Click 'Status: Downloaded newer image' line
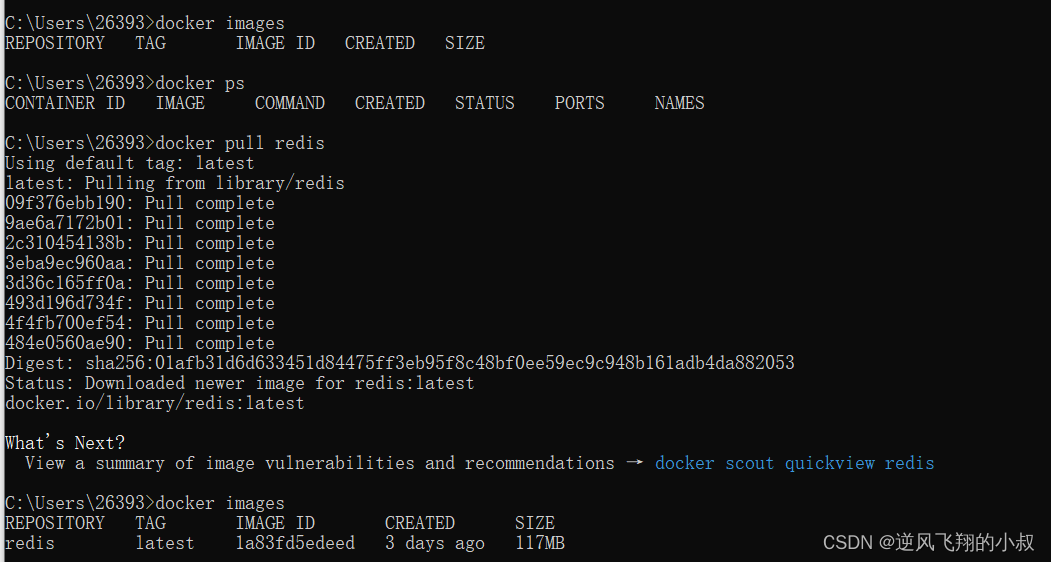Screen dimensions: 1051x562 click(239, 384)
